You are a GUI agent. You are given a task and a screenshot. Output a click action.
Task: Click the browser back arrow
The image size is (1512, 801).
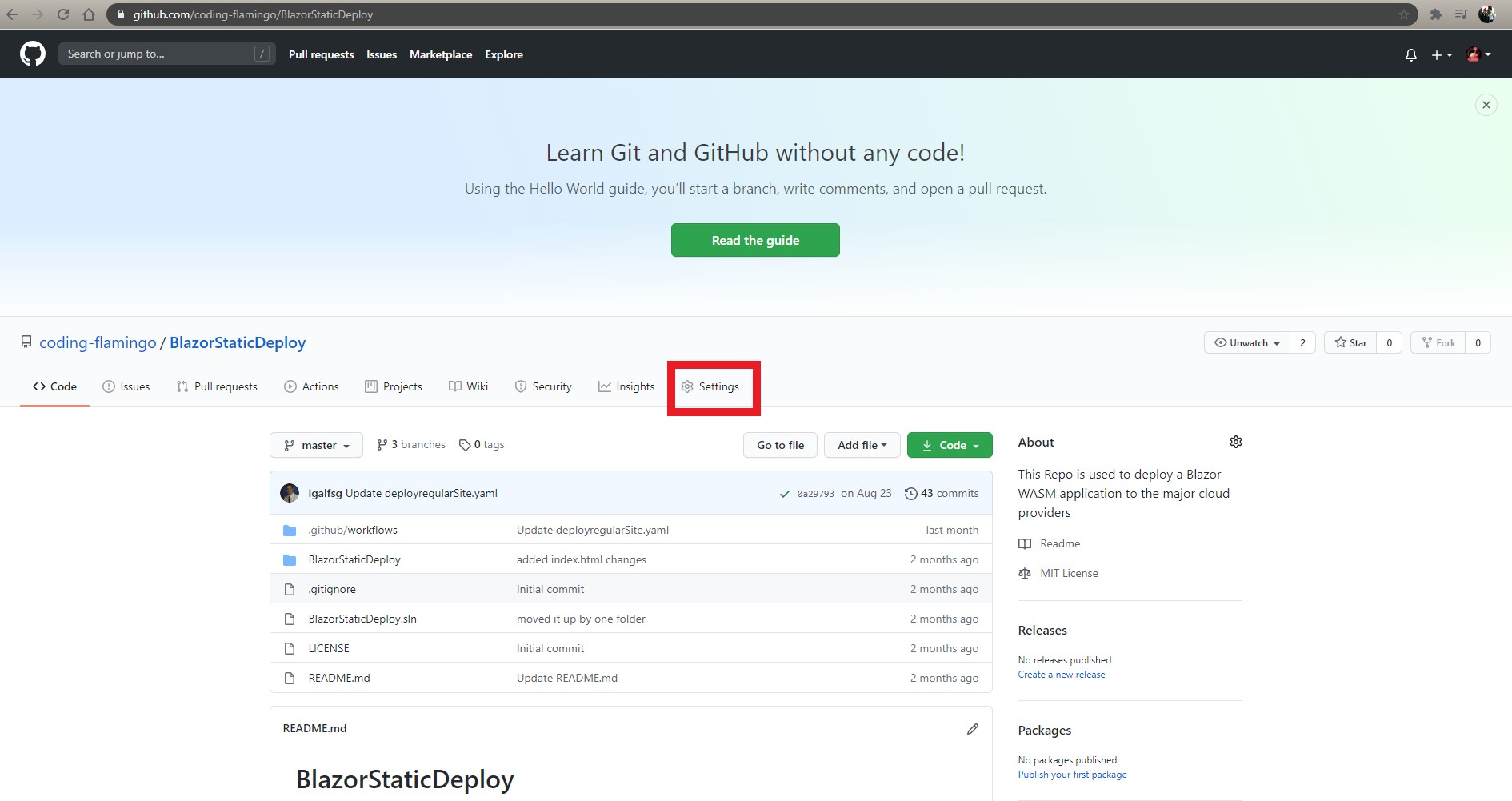click(x=12, y=14)
